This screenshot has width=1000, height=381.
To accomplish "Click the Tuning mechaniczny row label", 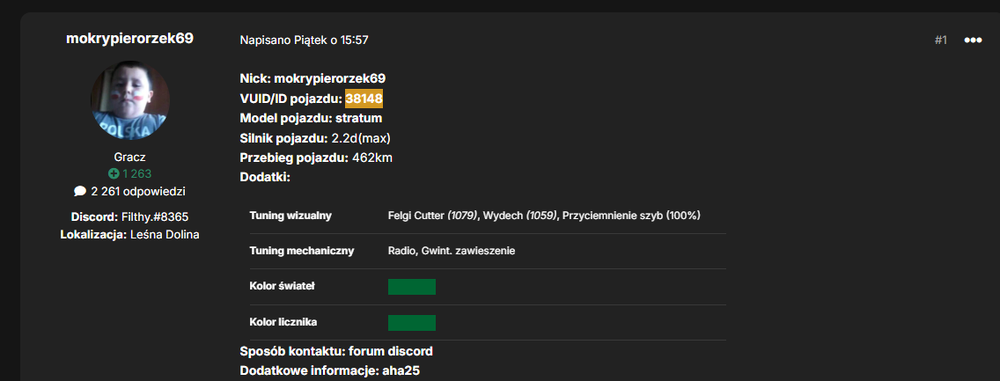I will tap(302, 251).
